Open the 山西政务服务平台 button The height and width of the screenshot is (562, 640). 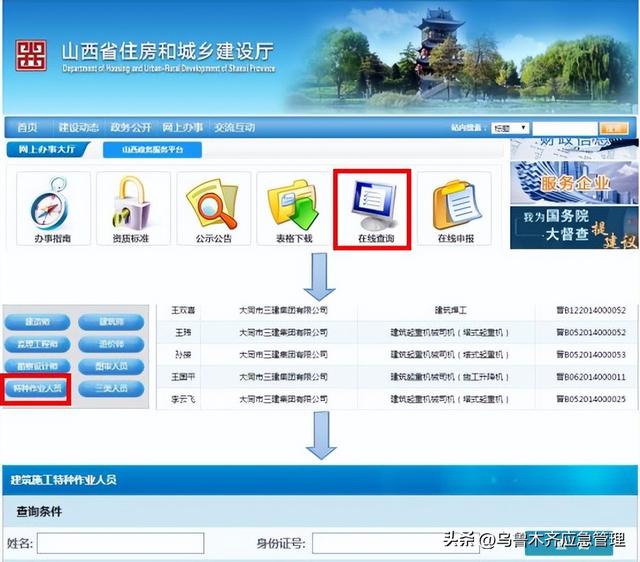(x=152, y=149)
